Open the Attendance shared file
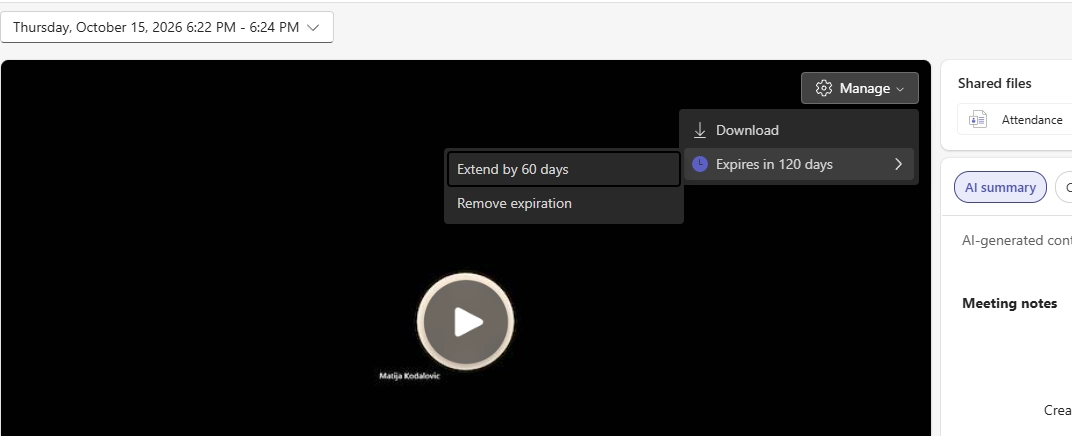 pyautogui.click(x=1015, y=120)
